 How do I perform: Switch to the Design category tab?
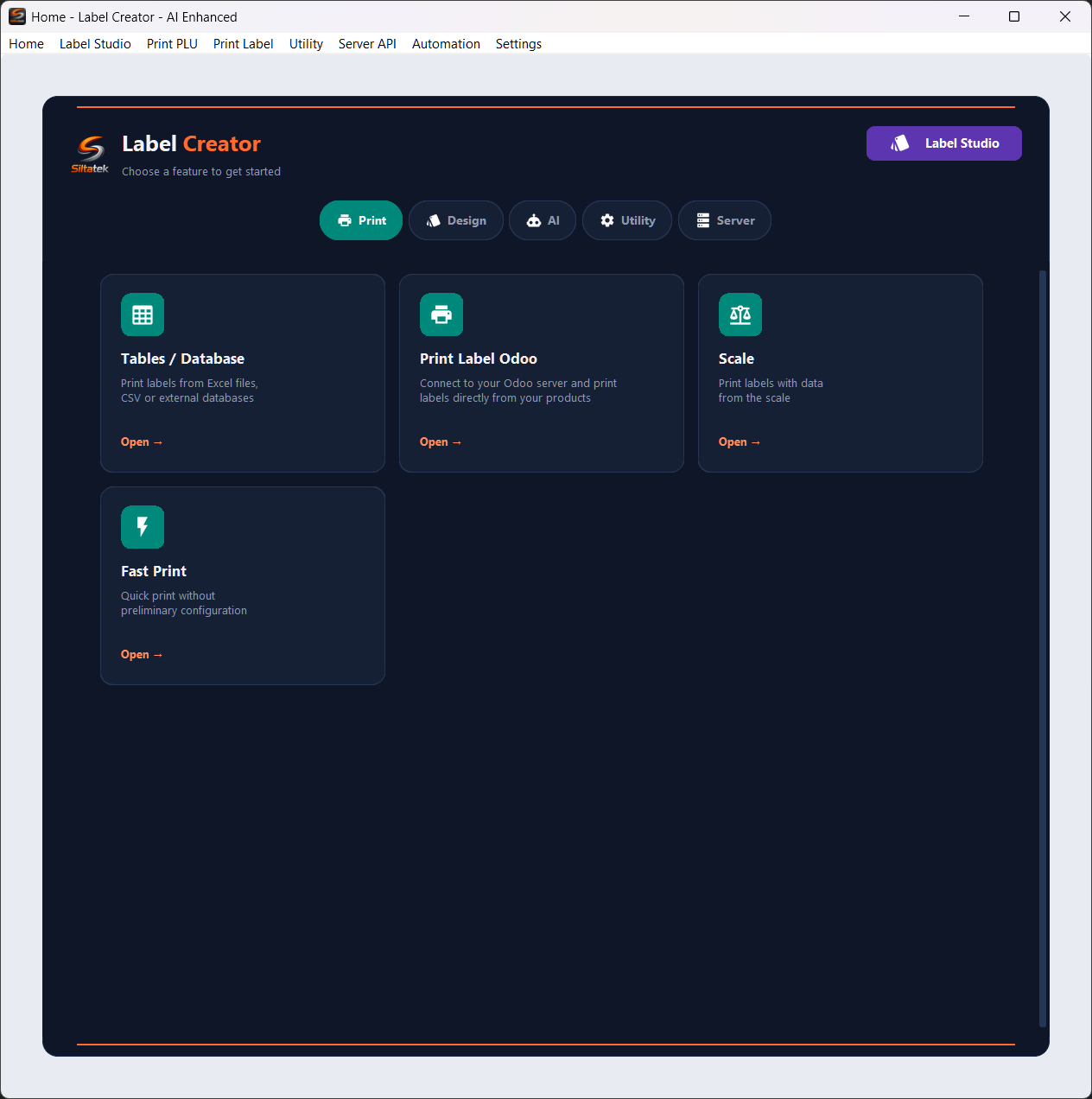[456, 220]
